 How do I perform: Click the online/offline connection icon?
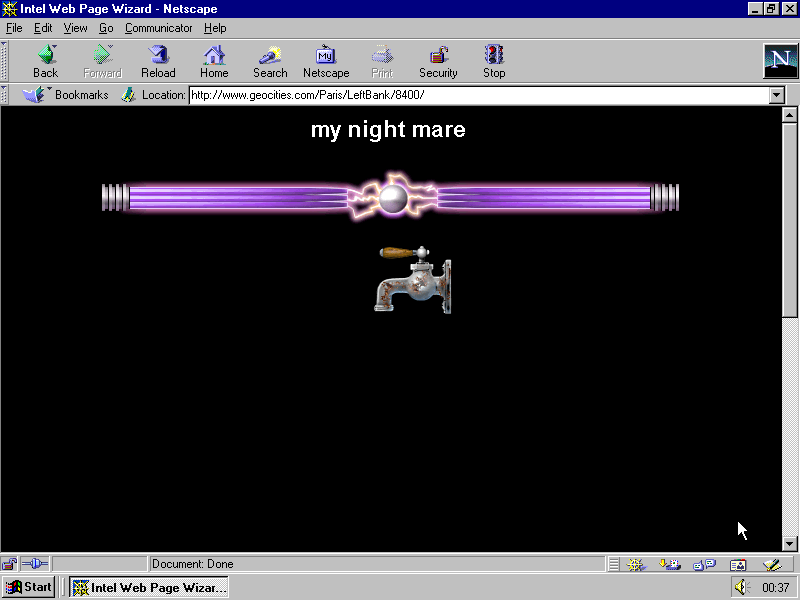(35, 564)
